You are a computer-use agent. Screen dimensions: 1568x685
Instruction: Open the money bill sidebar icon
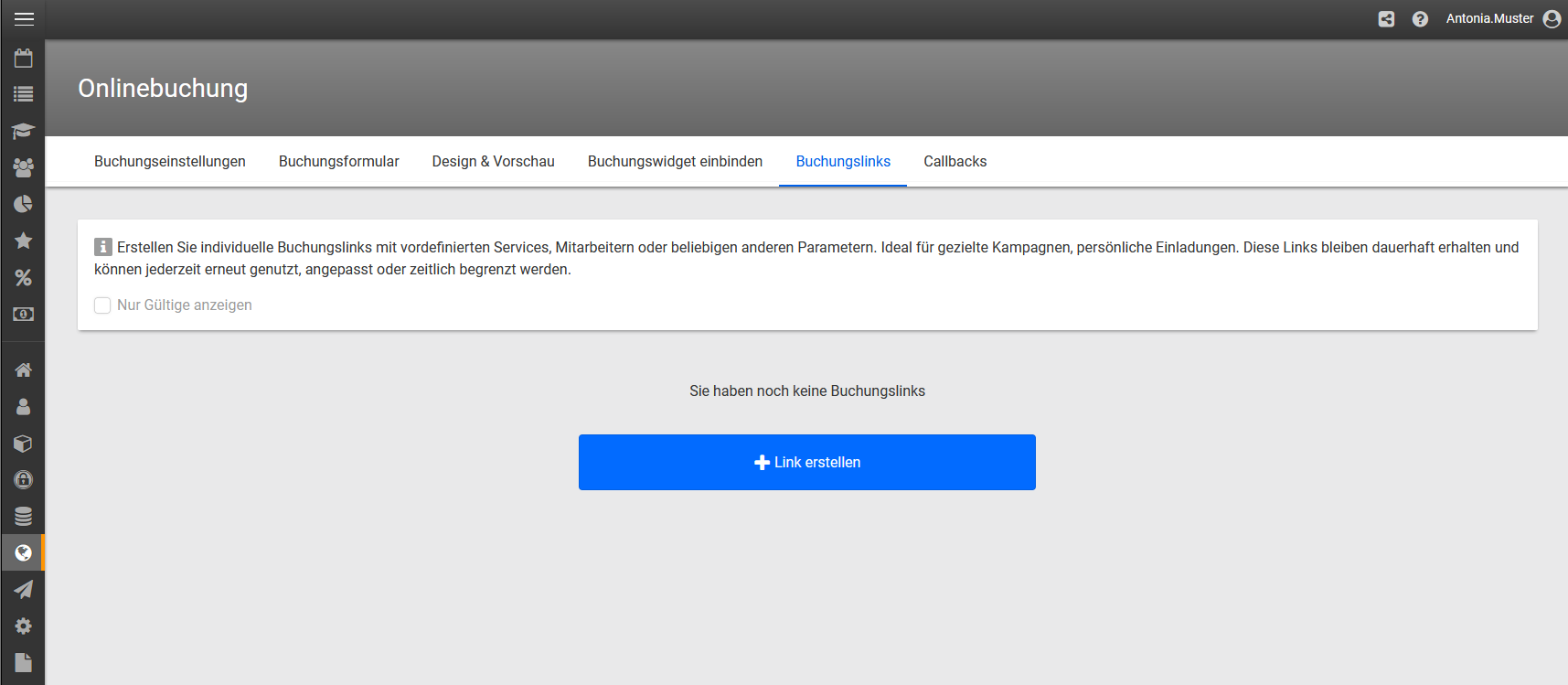tap(24, 314)
